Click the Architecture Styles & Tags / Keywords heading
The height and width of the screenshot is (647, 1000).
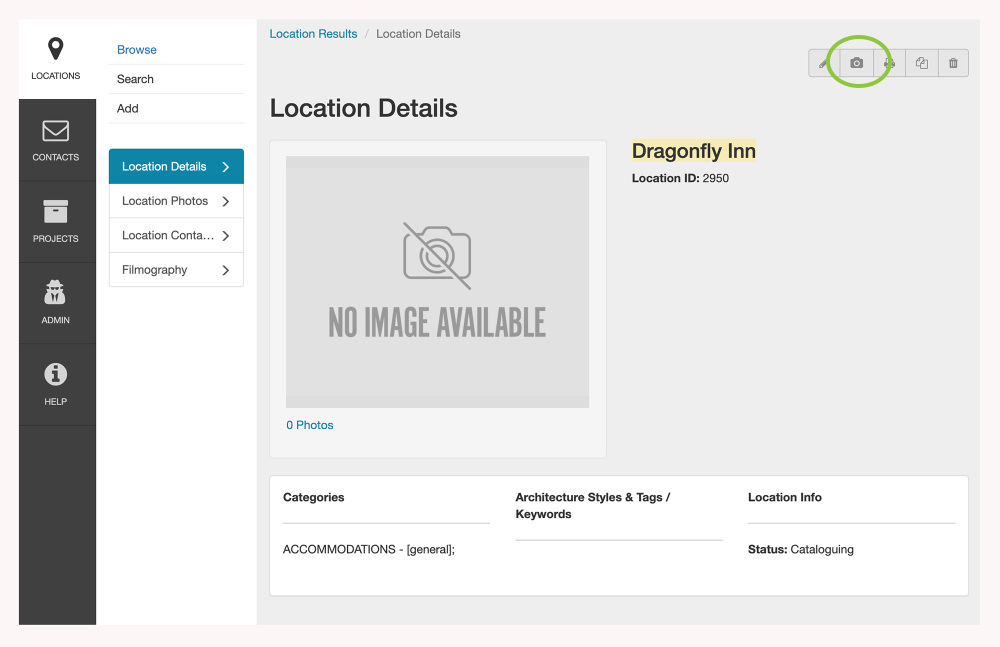point(593,505)
